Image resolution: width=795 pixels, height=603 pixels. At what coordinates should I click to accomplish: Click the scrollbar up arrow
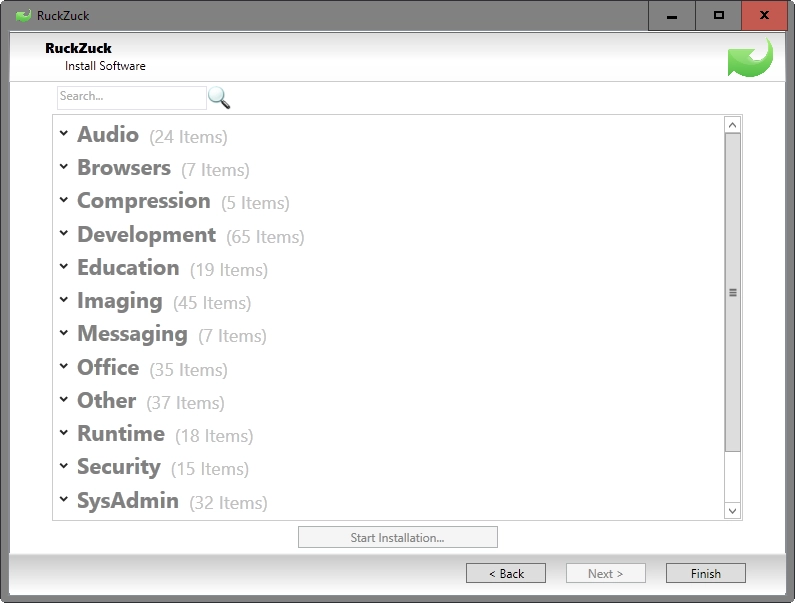(x=732, y=125)
